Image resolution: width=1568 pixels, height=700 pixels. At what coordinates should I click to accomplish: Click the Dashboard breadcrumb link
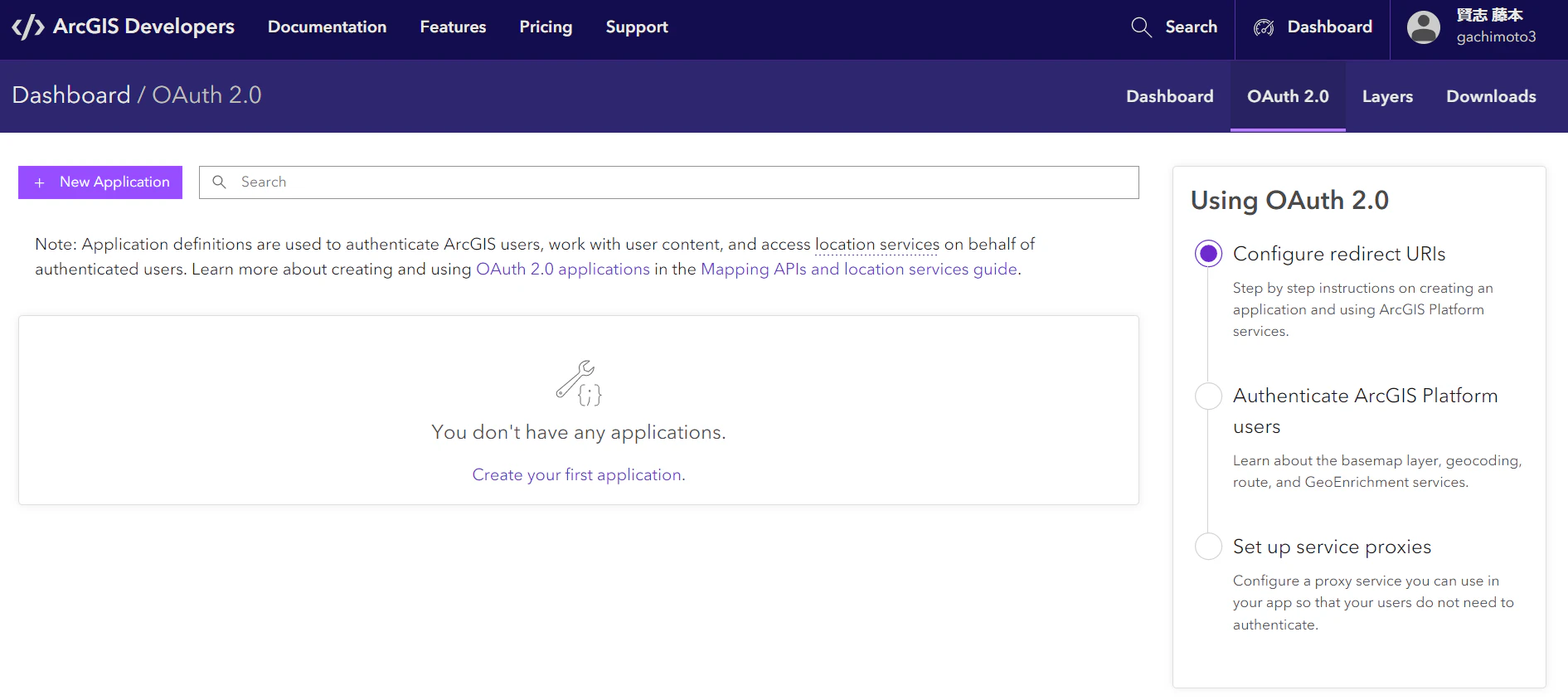pos(71,95)
